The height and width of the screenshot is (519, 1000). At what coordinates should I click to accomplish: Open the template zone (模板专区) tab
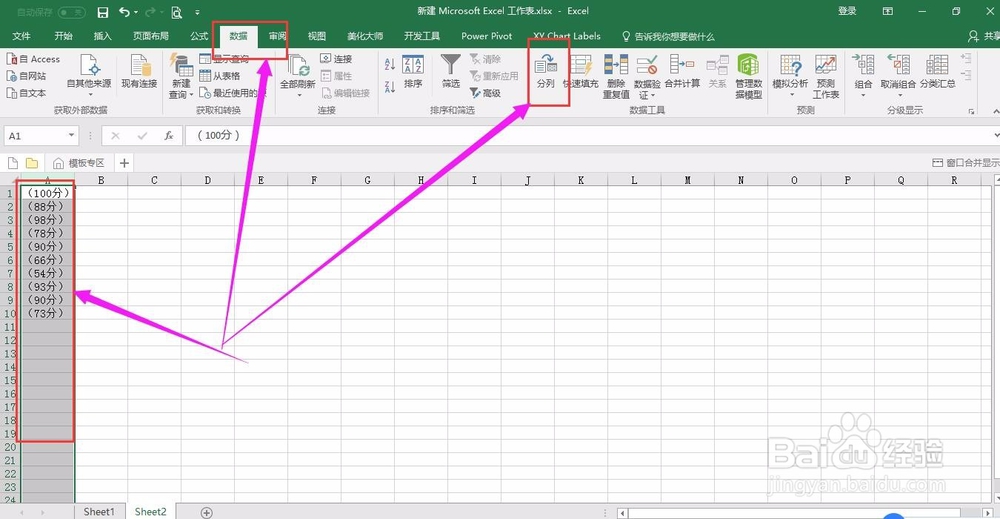tap(79, 163)
